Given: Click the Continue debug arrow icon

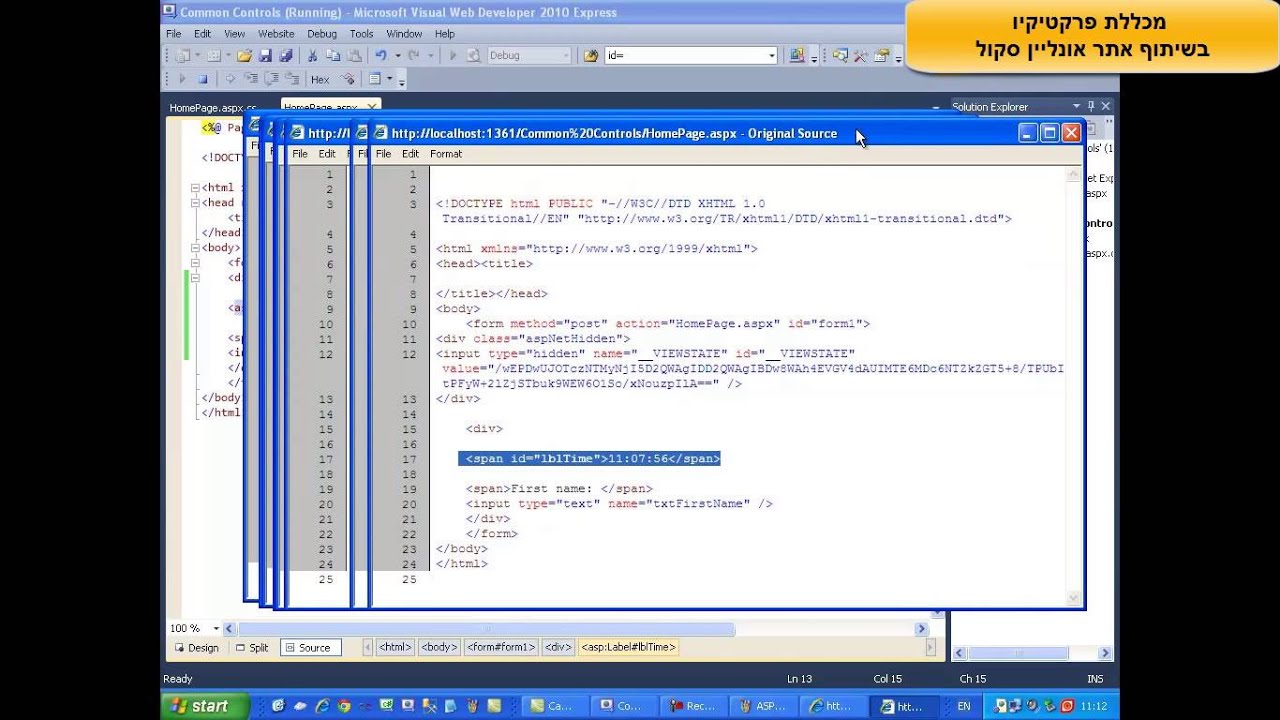Looking at the screenshot, I should 182,79.
